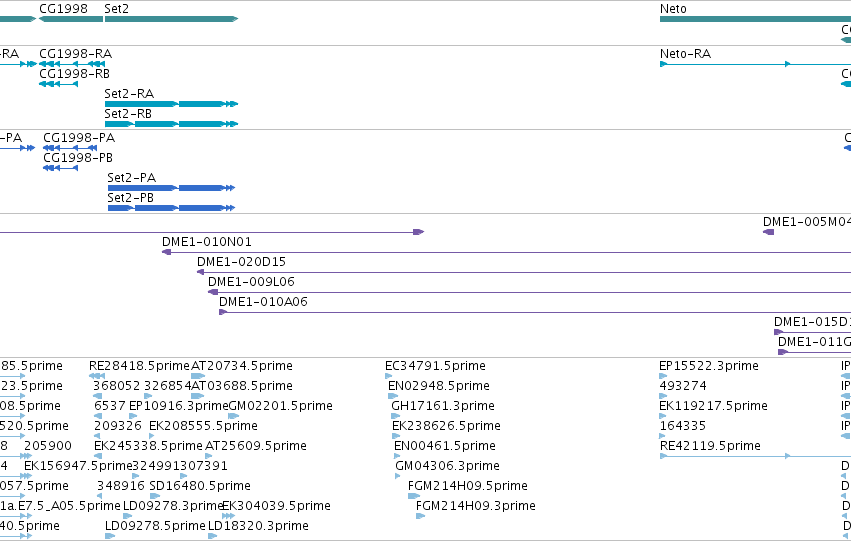The height and width of the screenshot is (541, 851).
Task: Select the CG1998-RA transcript arrows
Action: point(72,64)
